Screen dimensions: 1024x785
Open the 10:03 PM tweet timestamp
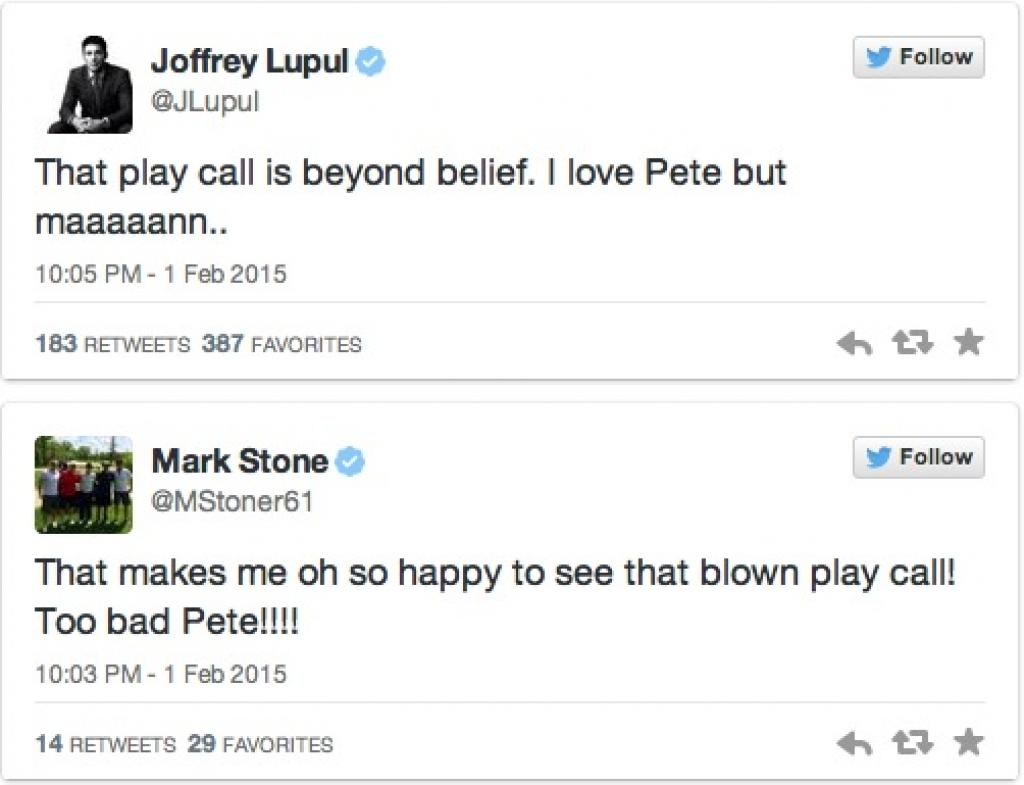161,673
